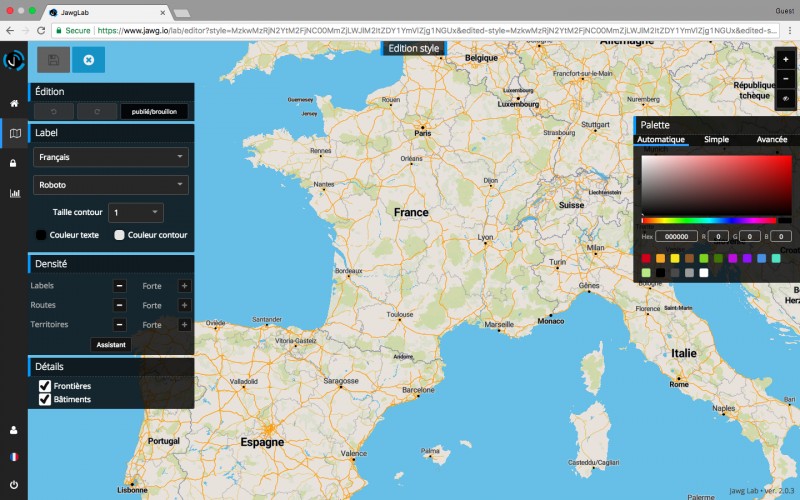Click the Hex color input field

coord(677,236)
